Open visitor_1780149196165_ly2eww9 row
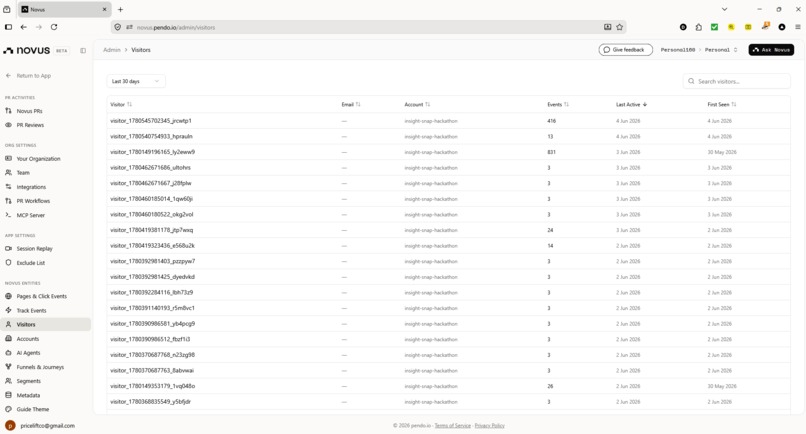 point(448,152)
